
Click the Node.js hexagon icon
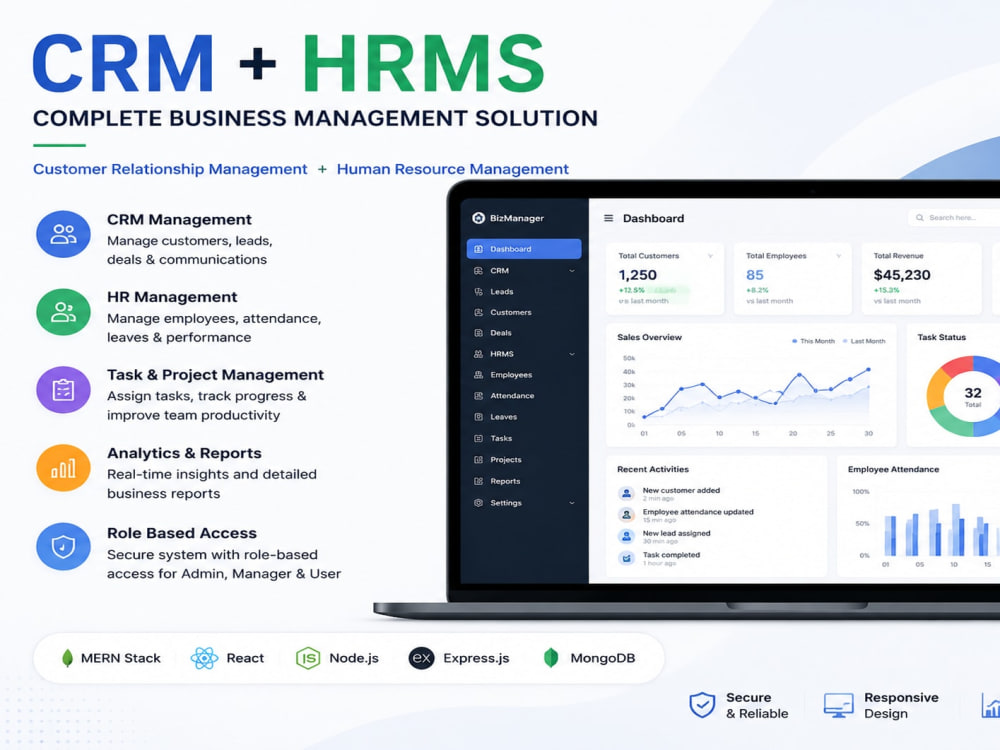tap(308, 658)
